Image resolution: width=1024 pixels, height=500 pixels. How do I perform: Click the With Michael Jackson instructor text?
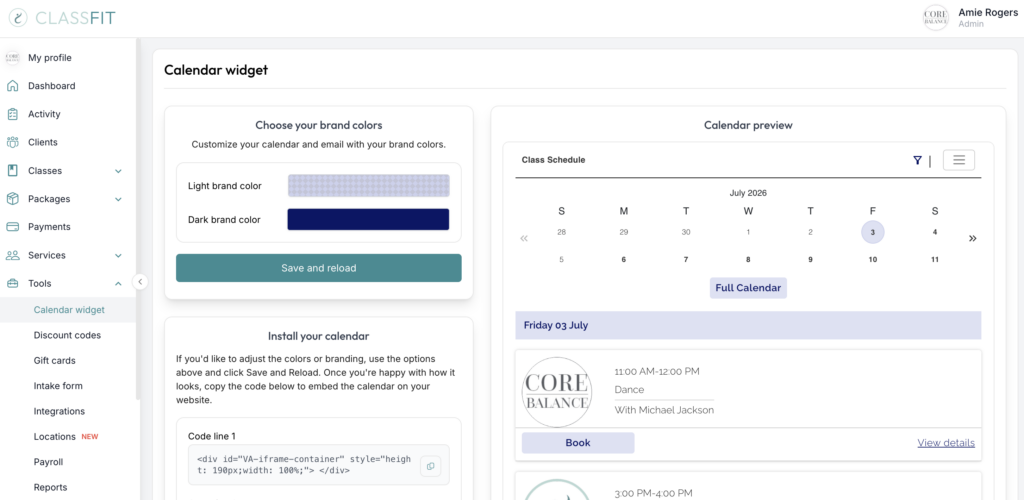664,410
